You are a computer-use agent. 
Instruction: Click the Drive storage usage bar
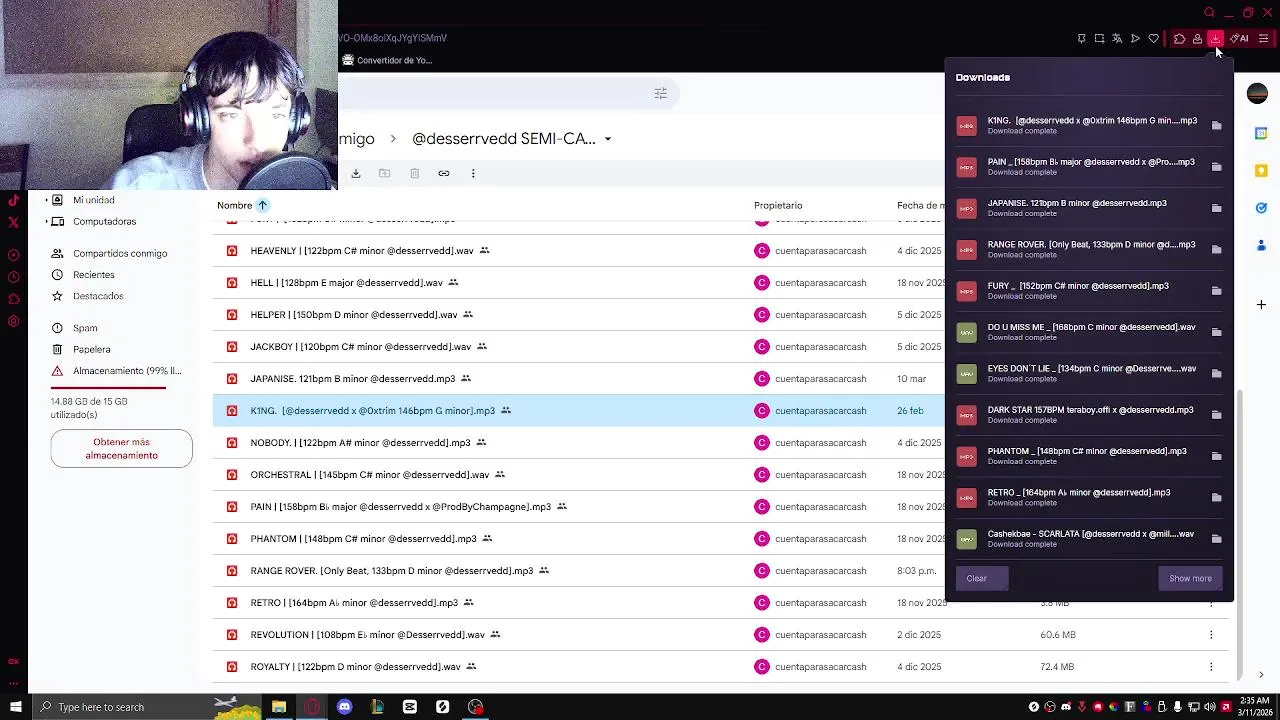pos(108,387)
